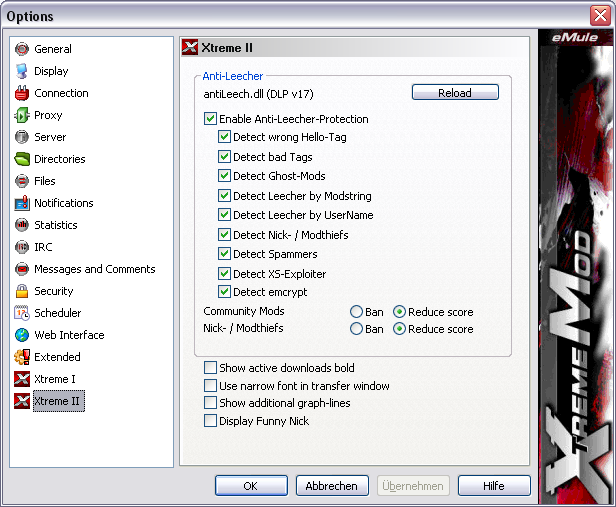This screenshot has width=616, height=507.
Task: Select Reduce score for Community Mods
Action: (x=400, y=312)
